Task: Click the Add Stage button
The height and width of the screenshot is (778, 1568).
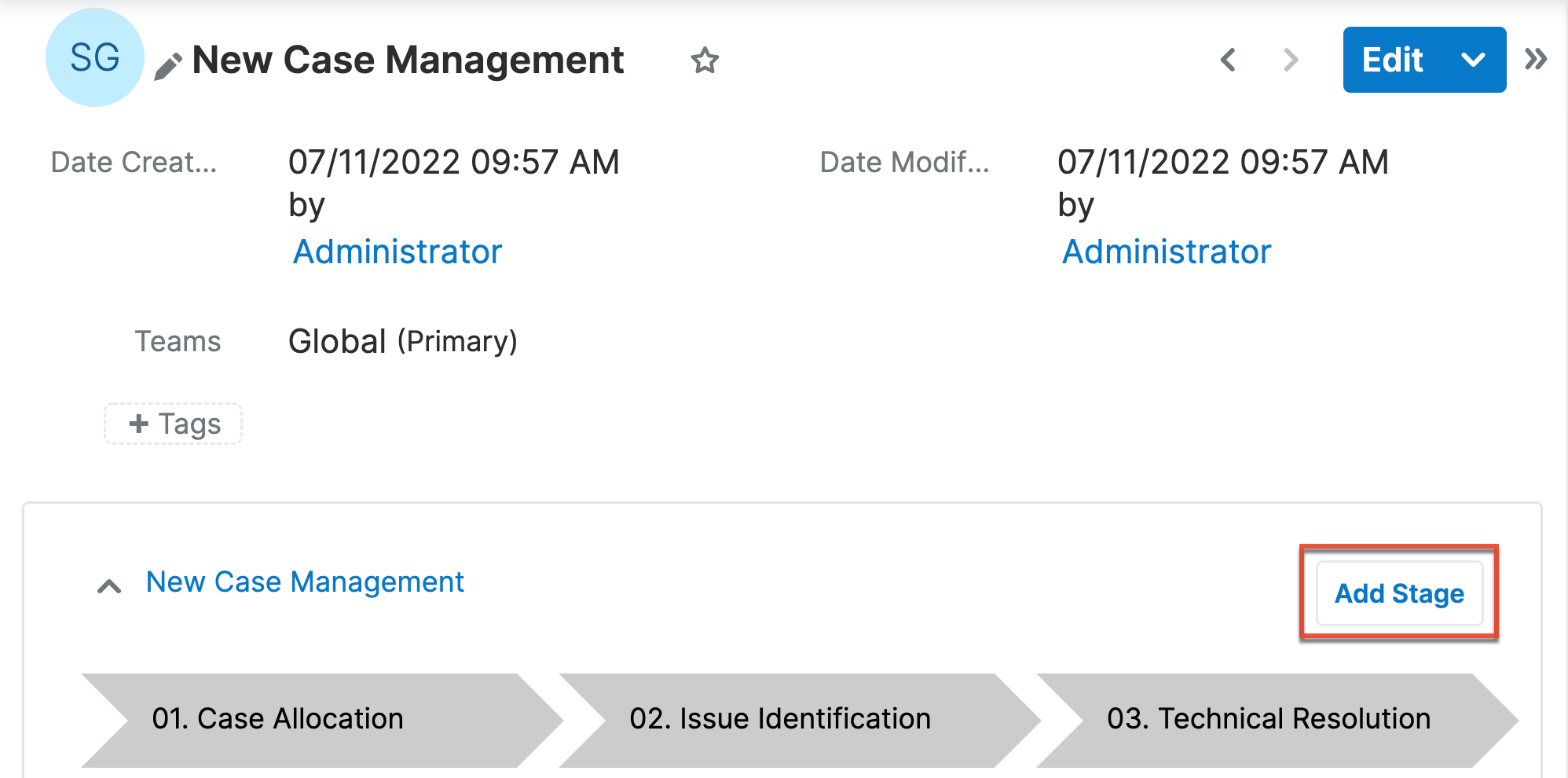Action: (x=1399, y=593)
